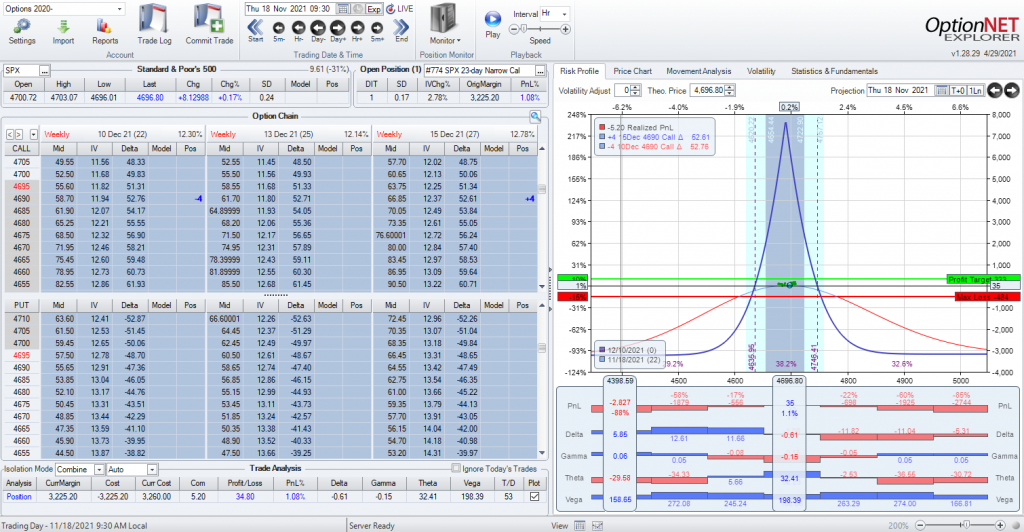
Task: Step back one hour with Hr-
Action: 298,27
